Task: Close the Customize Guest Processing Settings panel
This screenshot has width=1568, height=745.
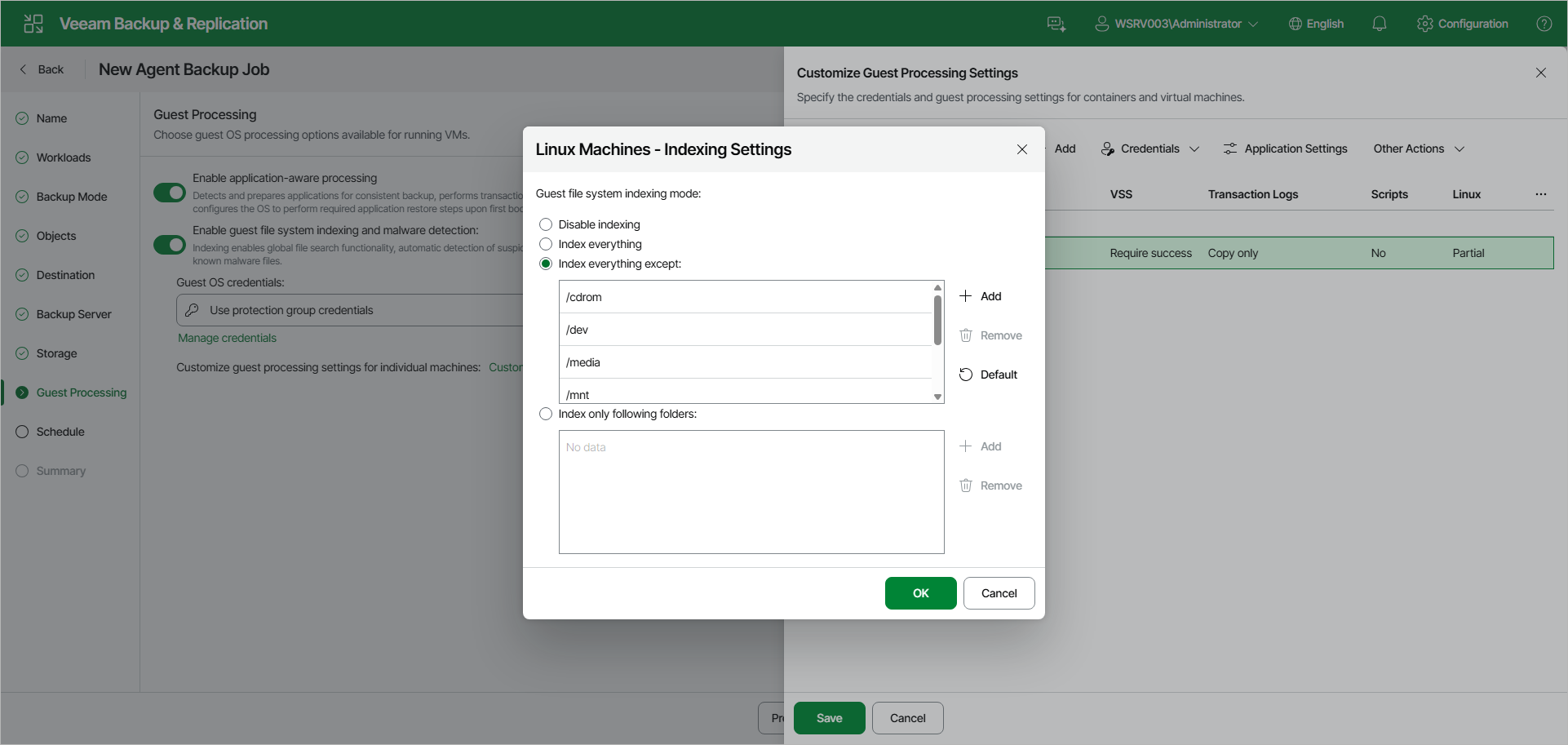Action: click(x=1541, y=73)
